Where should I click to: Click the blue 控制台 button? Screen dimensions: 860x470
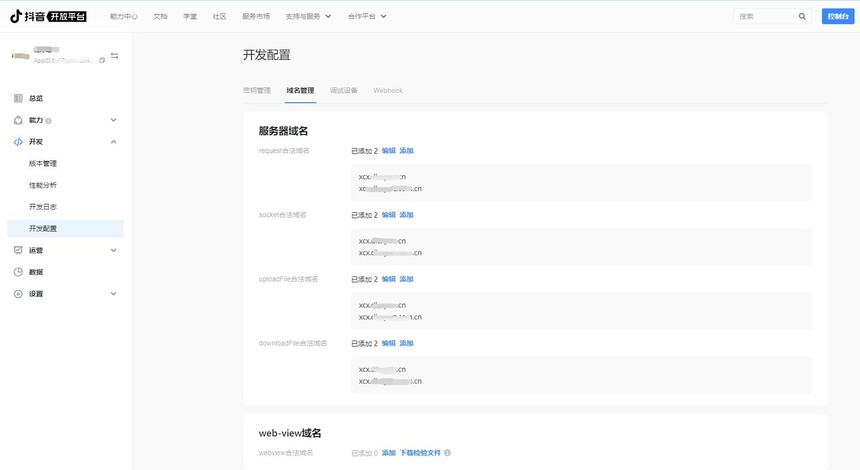[x=837, y=16]
